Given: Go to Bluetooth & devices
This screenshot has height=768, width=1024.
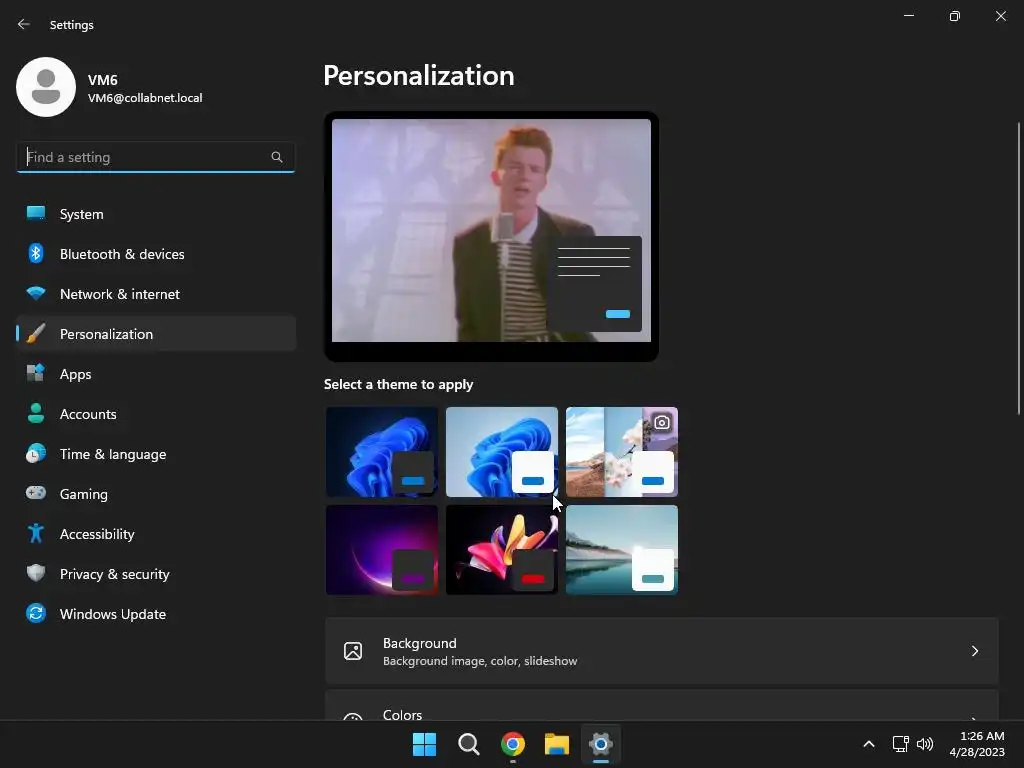Looking at the screenshot, I should (156, 253).
